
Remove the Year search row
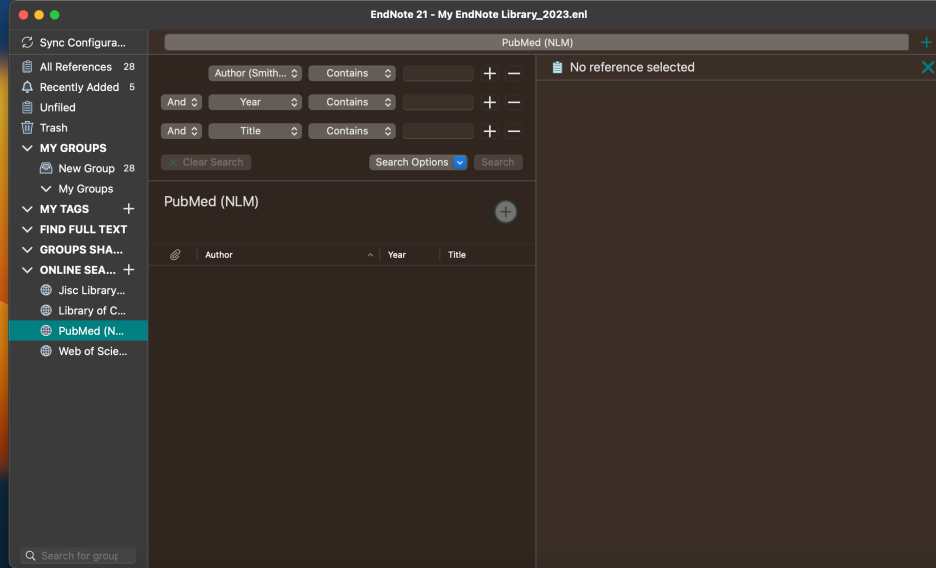pos(513,102)
